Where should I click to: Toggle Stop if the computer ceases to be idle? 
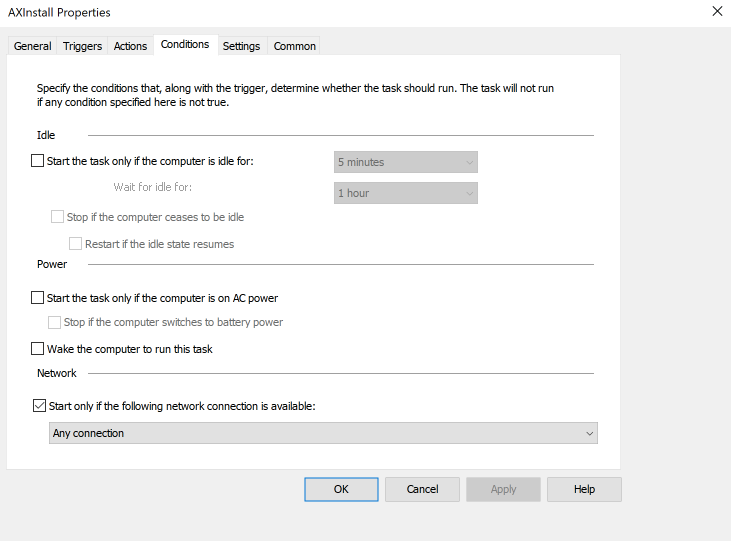coord(57,217)
